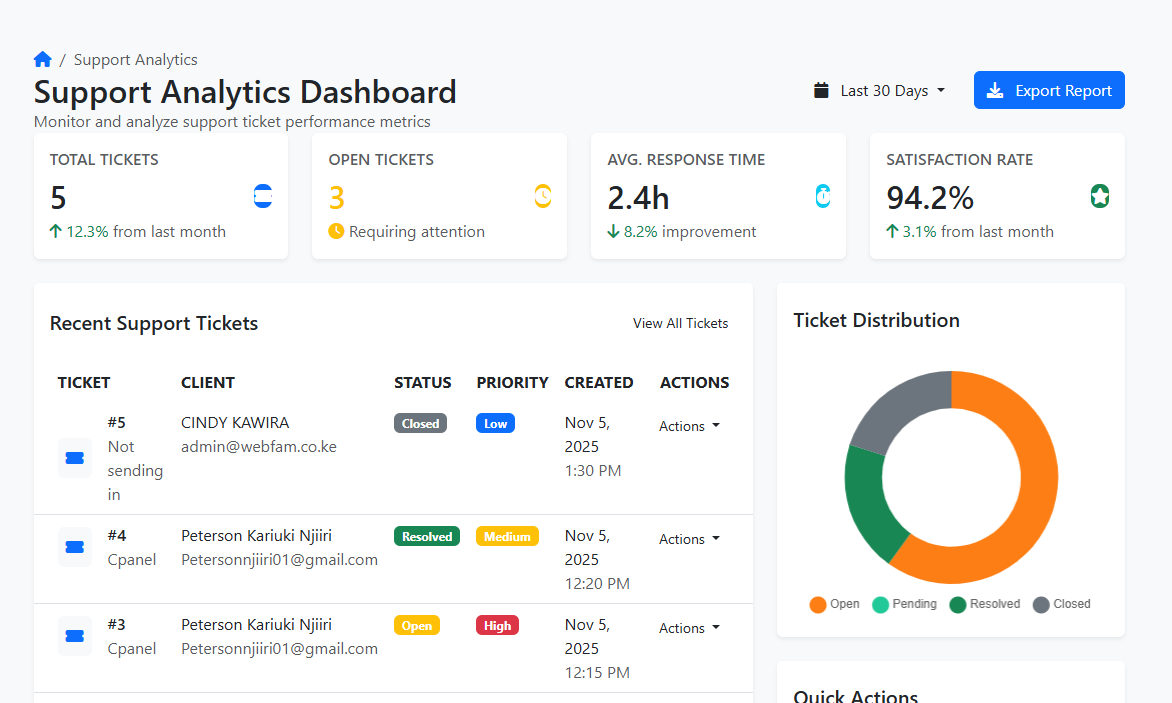Click the stopwatch icon on Avg. Response Time card
The image size is (1172, 703).
point(822,196)
